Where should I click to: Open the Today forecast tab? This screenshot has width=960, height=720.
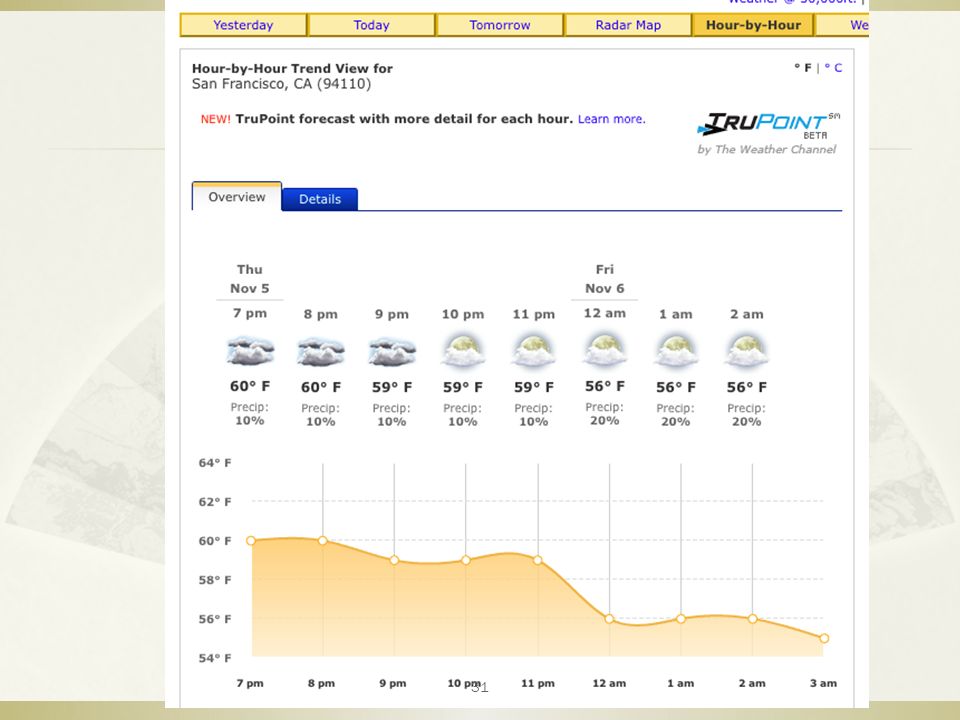(371, 25)
